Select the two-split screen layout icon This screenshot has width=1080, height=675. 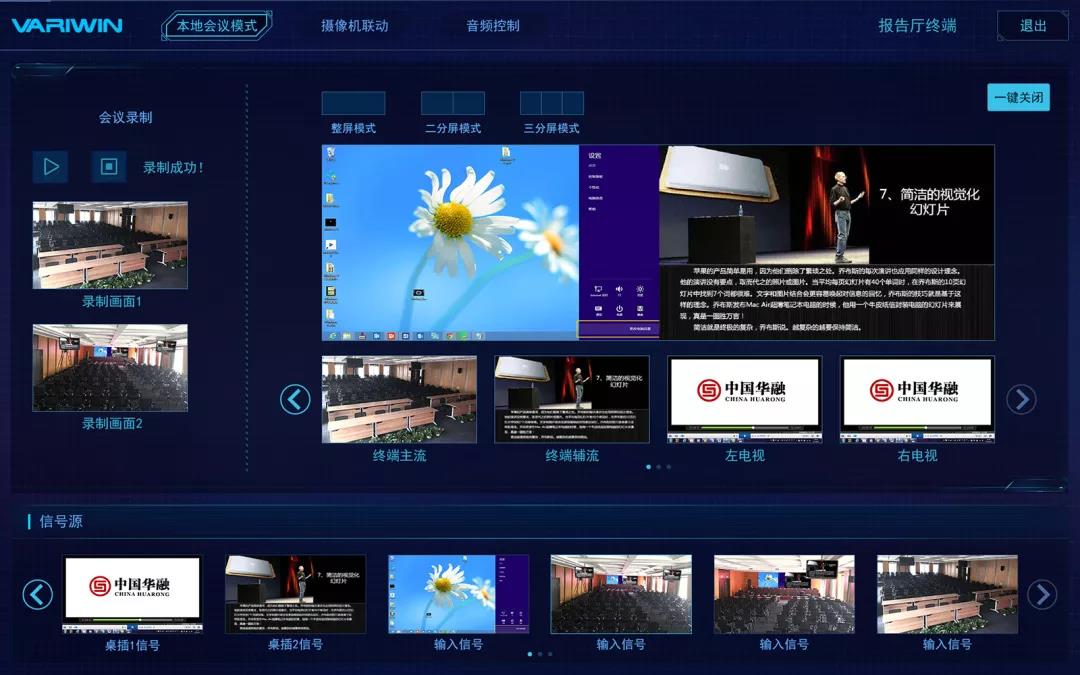(452, 103)
